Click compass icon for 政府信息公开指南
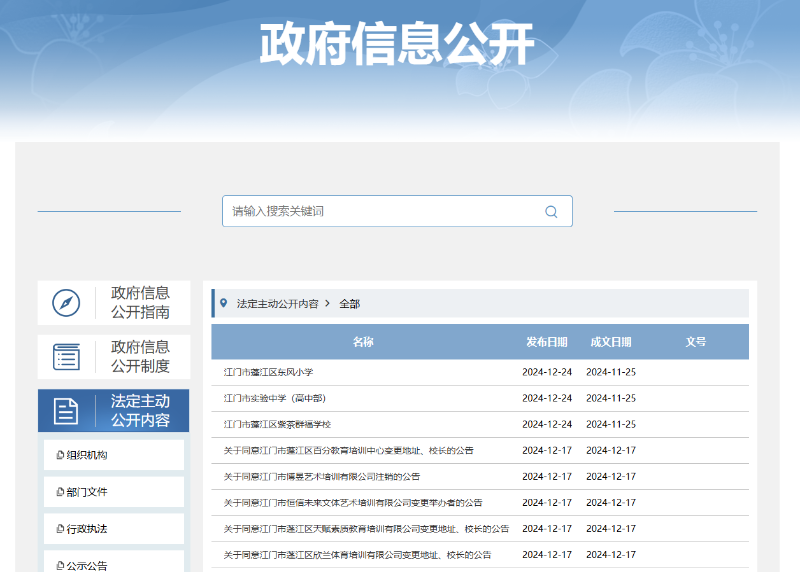The image size is (800, 572). click(66, 302)
